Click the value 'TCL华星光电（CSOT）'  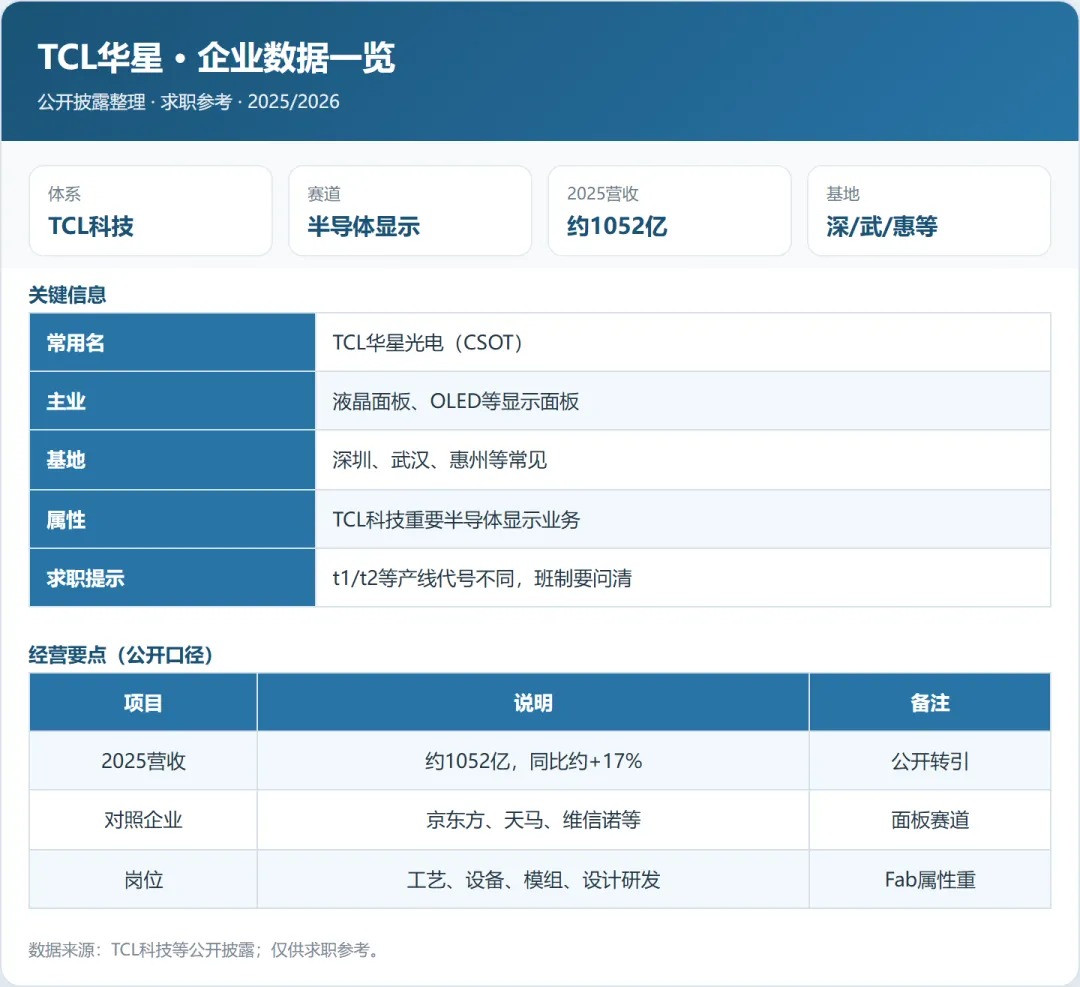tap(428, 342)
